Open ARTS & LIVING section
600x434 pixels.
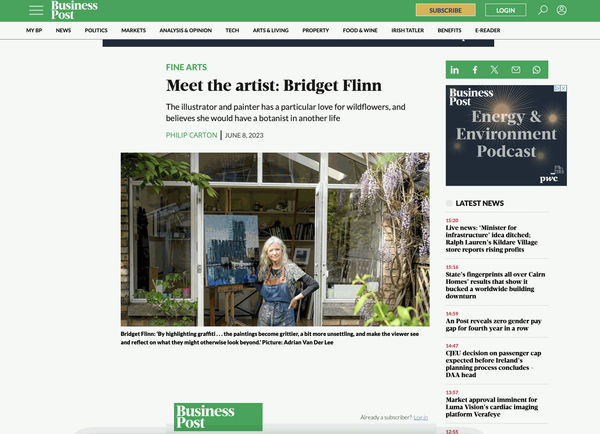pos(271,30)
